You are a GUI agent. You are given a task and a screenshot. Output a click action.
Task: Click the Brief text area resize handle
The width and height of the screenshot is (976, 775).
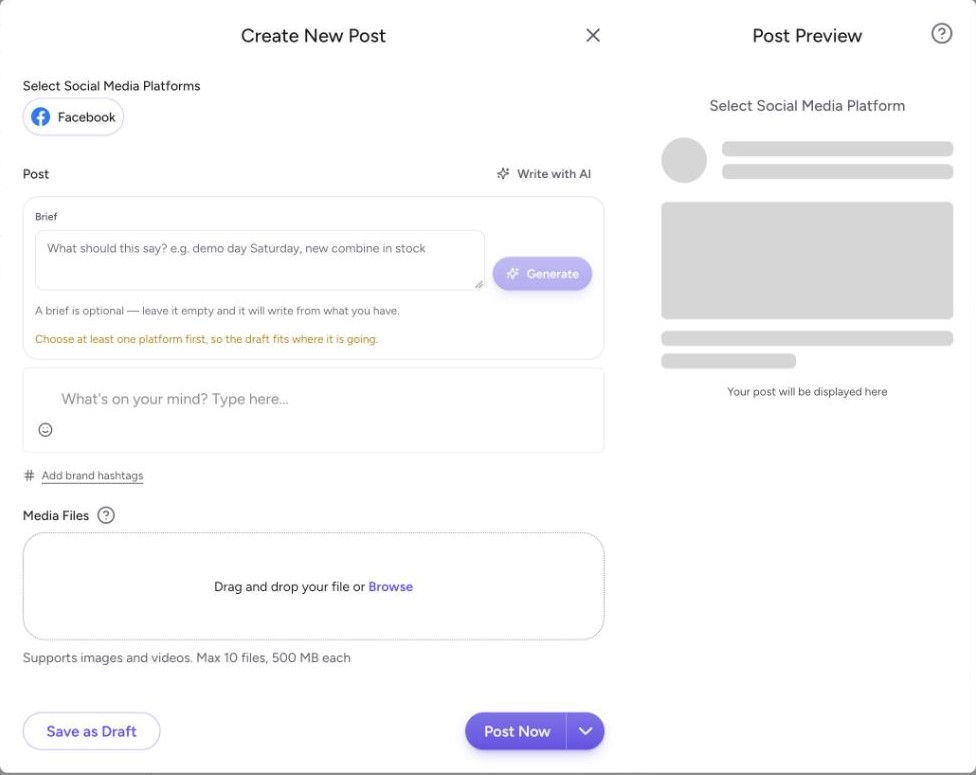tap(479, 284)
